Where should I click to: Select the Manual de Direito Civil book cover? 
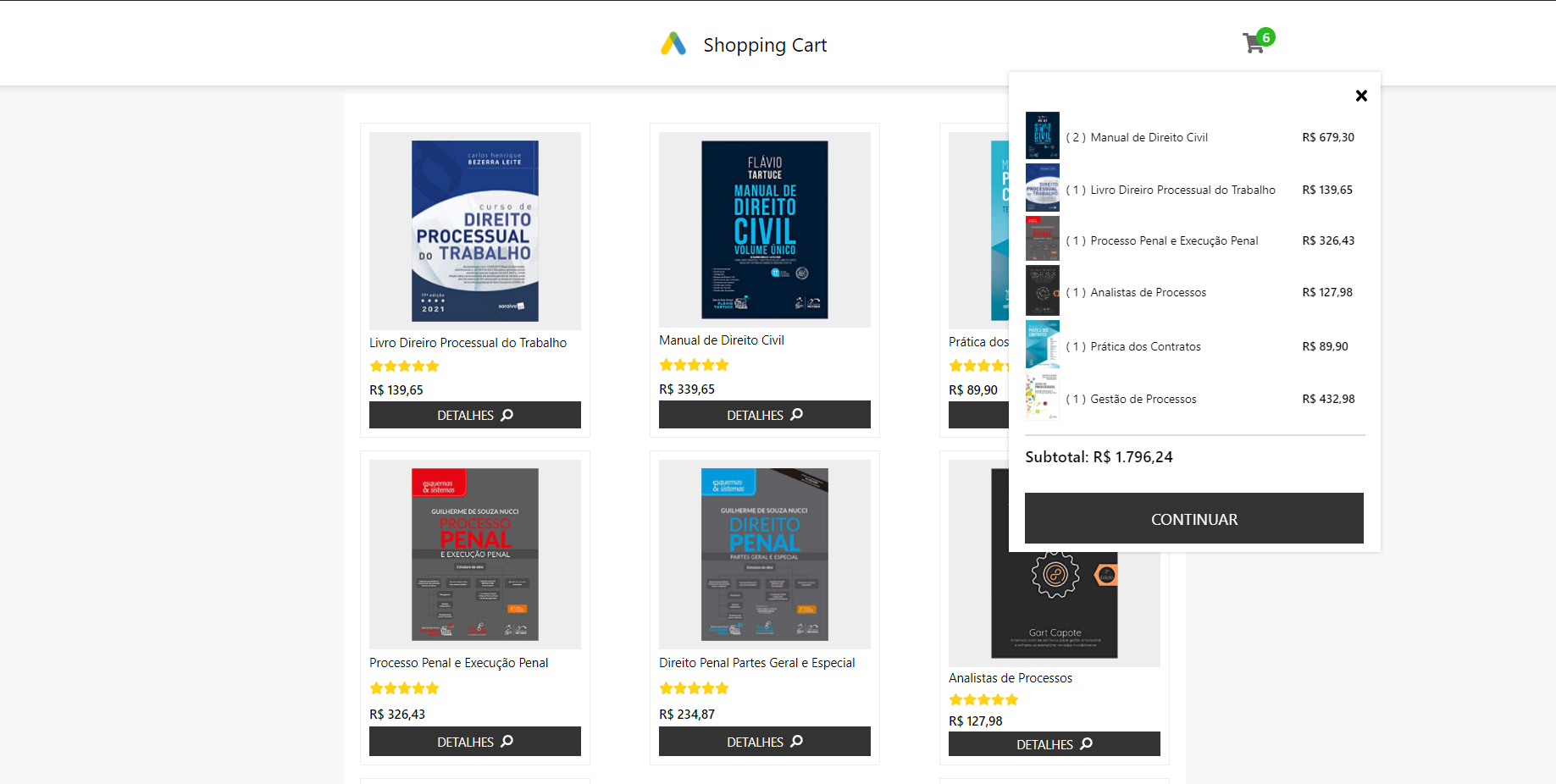(765, 229)
